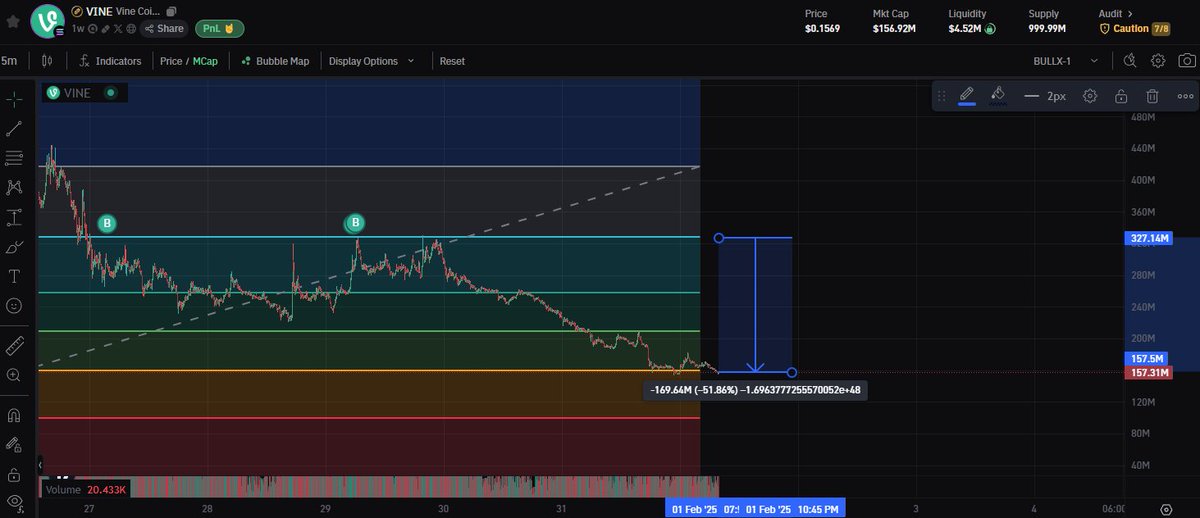The height and width of the screenshot is (518, 1200).
Task: Select the text annotation tool
Action: point(14,276)
